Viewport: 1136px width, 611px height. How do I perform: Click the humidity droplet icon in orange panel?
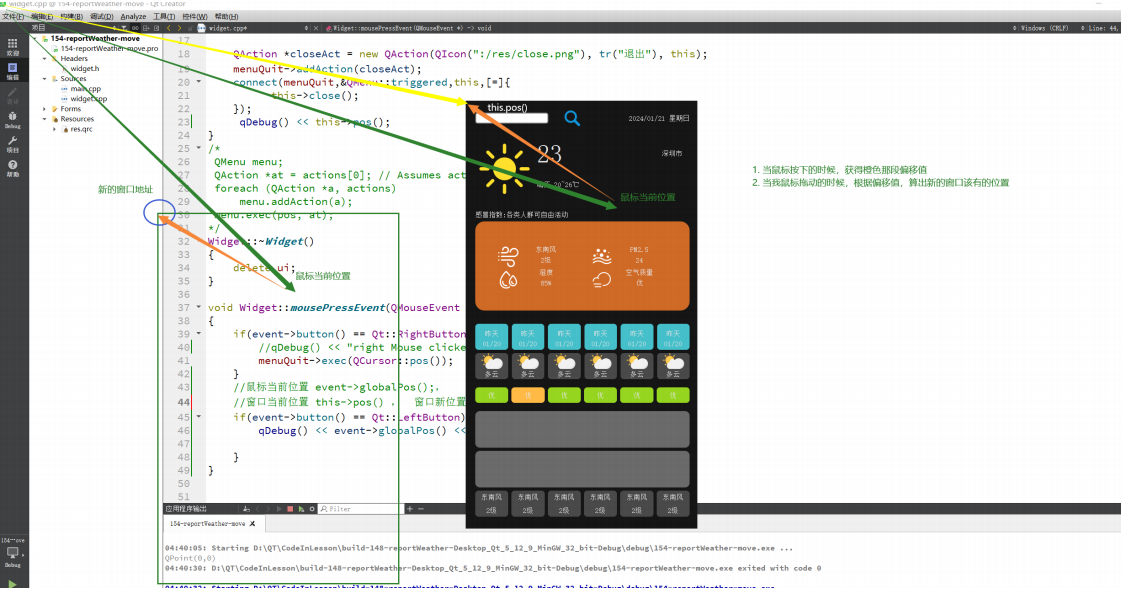pos(508,280)
